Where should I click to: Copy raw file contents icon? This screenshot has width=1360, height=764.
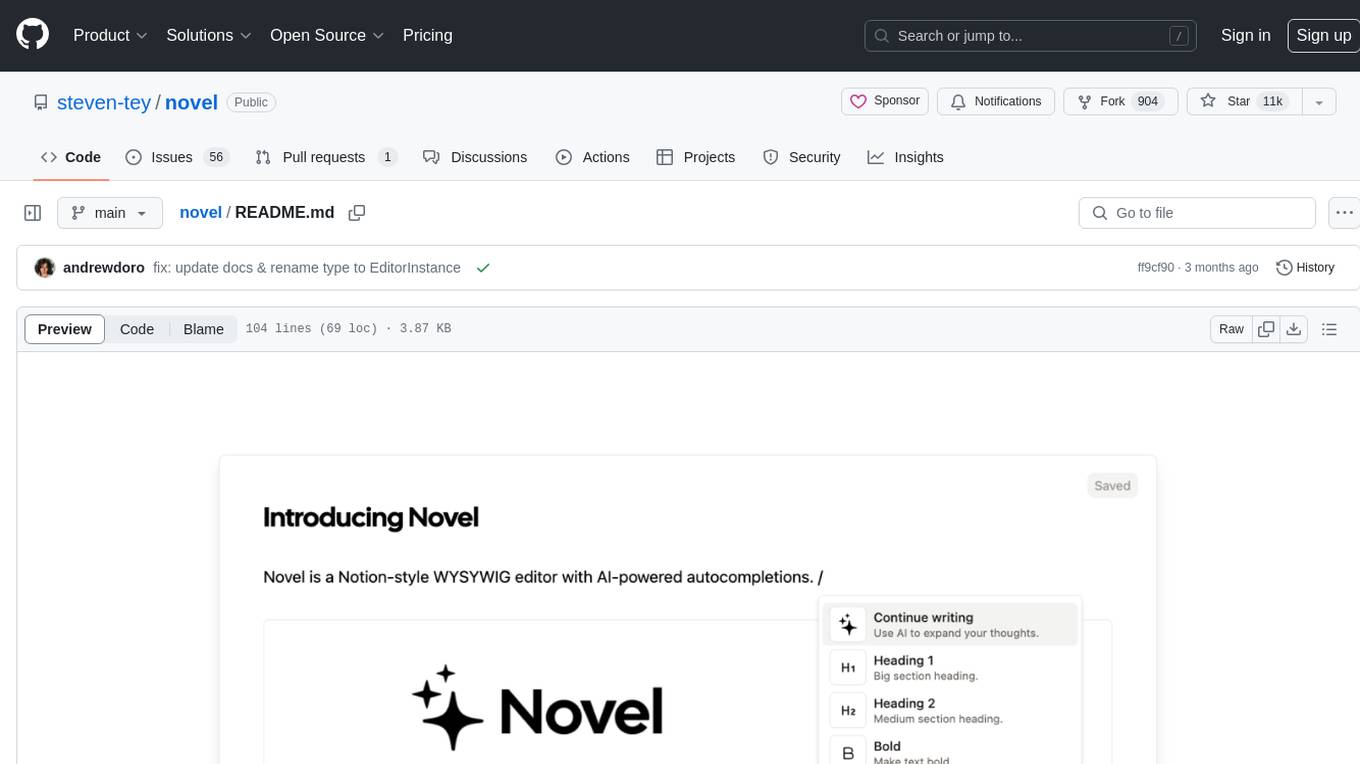pyautogui.click(x=1266, y=329)
